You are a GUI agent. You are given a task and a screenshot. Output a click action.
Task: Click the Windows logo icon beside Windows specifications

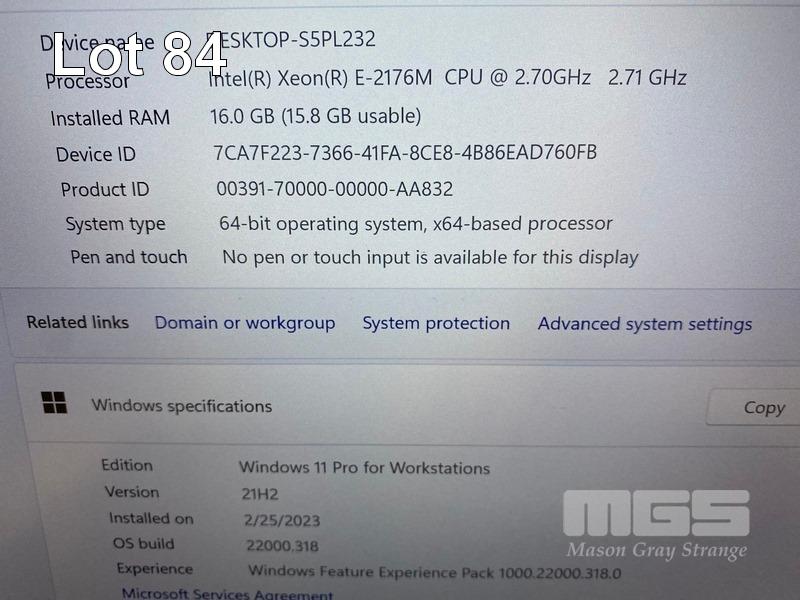[x=54, y=403]
